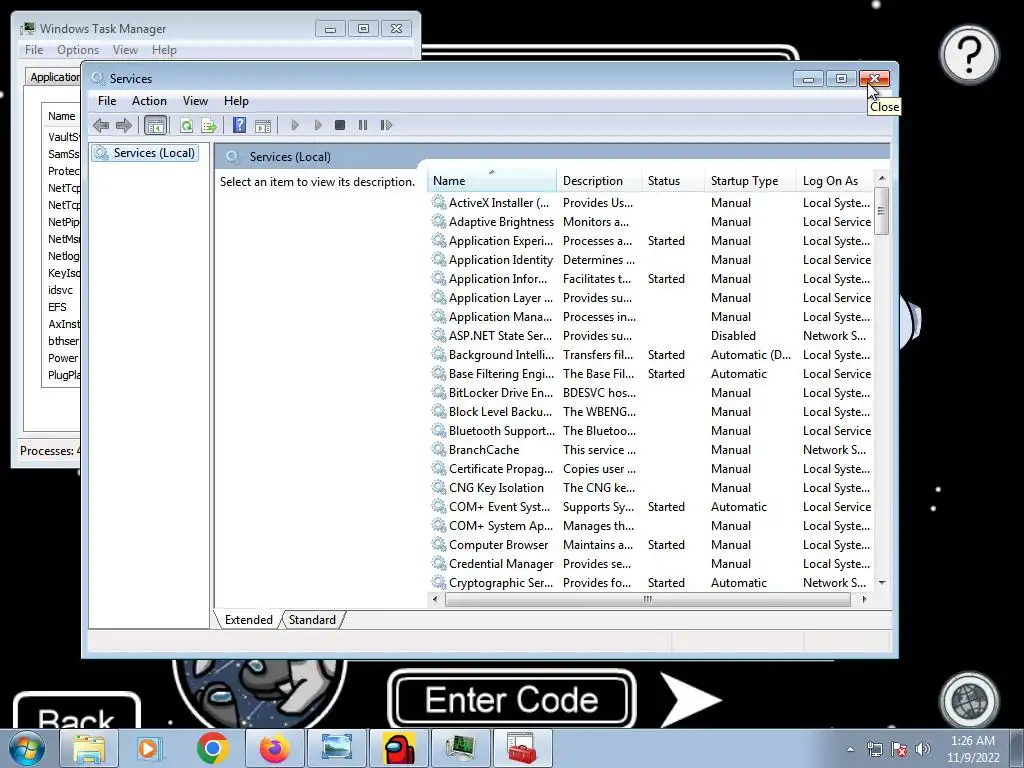1024x768 pixels.
Task: Select the BranchCache service
Action: click(x=651, y=449)
